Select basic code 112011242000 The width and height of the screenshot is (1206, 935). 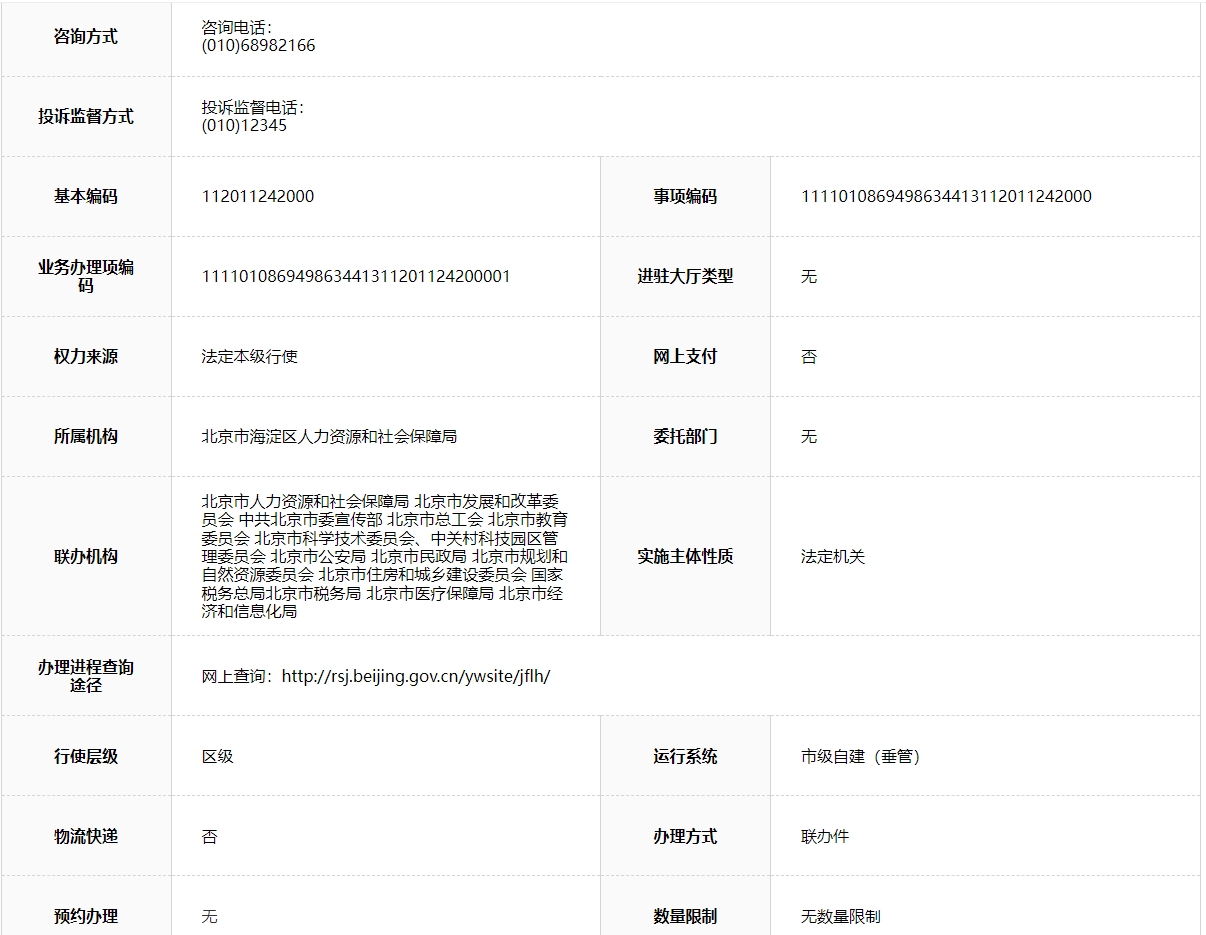(x=258, y=197)
